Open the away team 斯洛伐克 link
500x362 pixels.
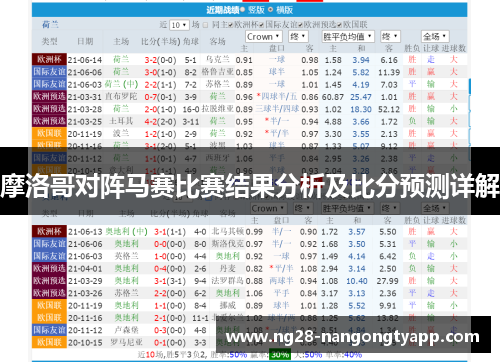[x=228, y=244]
